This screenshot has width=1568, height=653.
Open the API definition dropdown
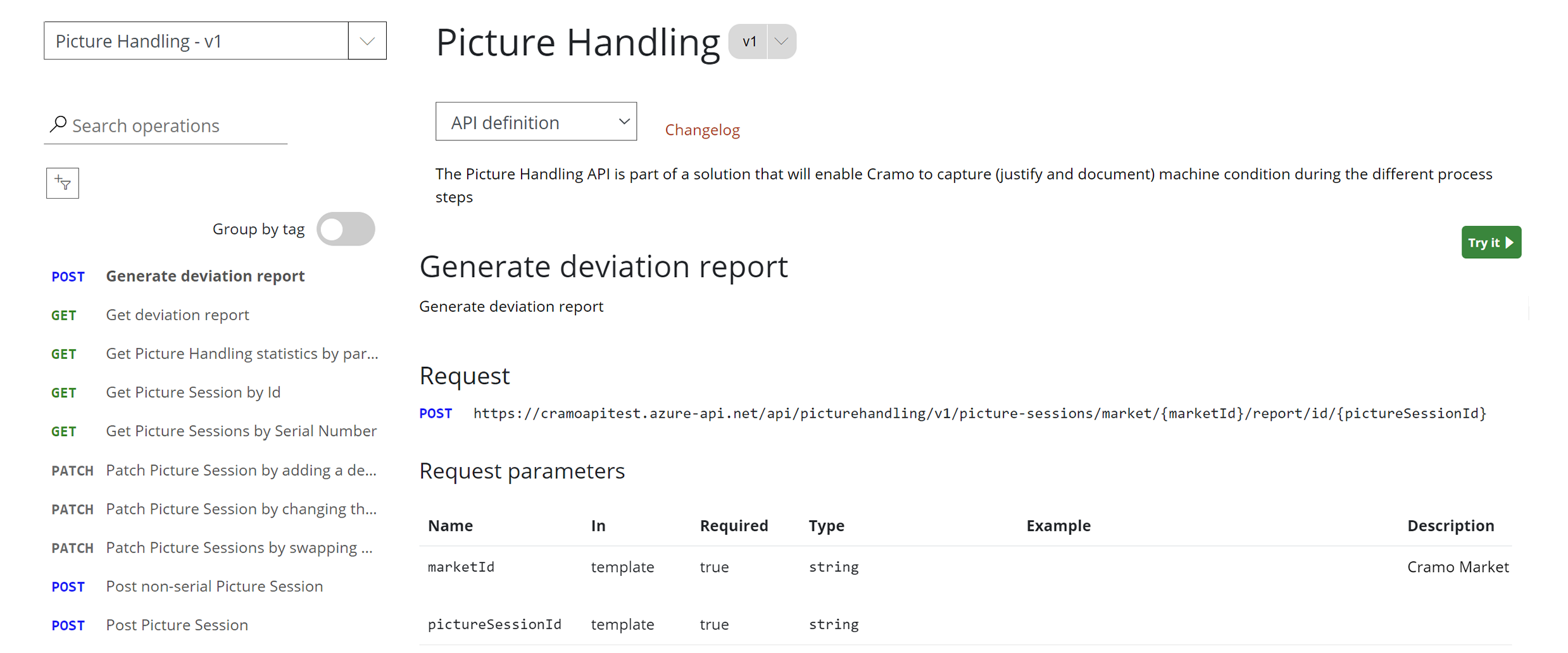[x=536, y=121]
